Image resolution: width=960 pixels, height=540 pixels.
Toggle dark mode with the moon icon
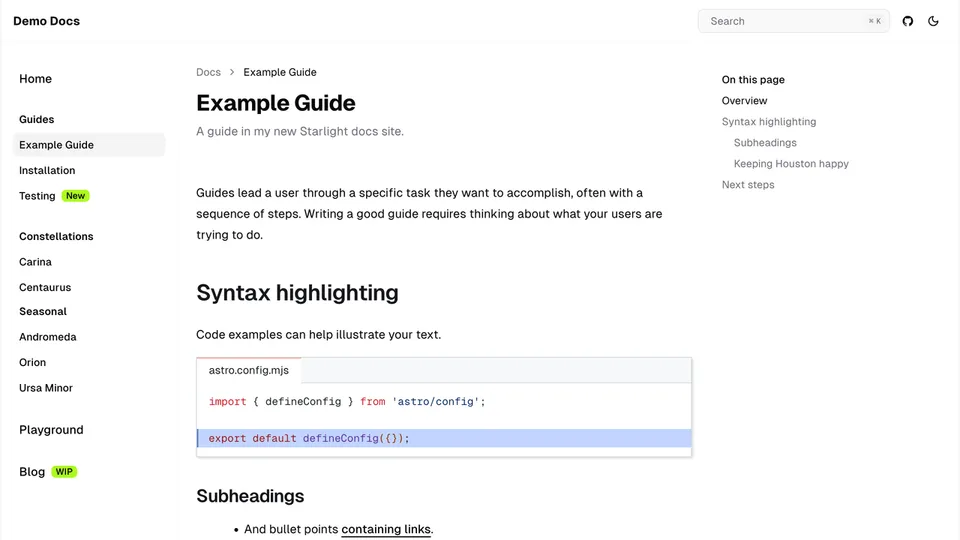point(934,21)
